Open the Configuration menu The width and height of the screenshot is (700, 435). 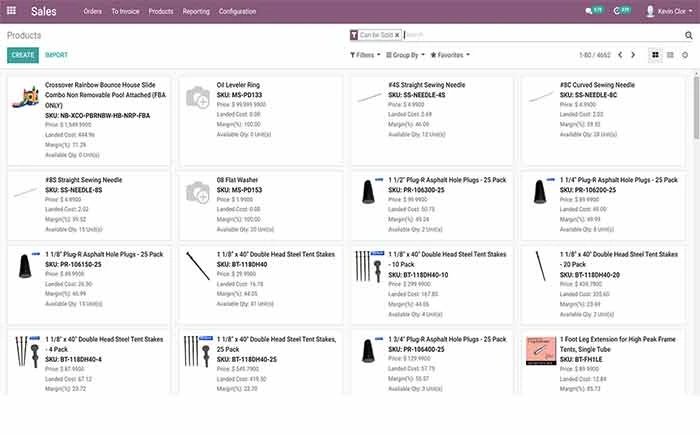click(x=238, y=11)
